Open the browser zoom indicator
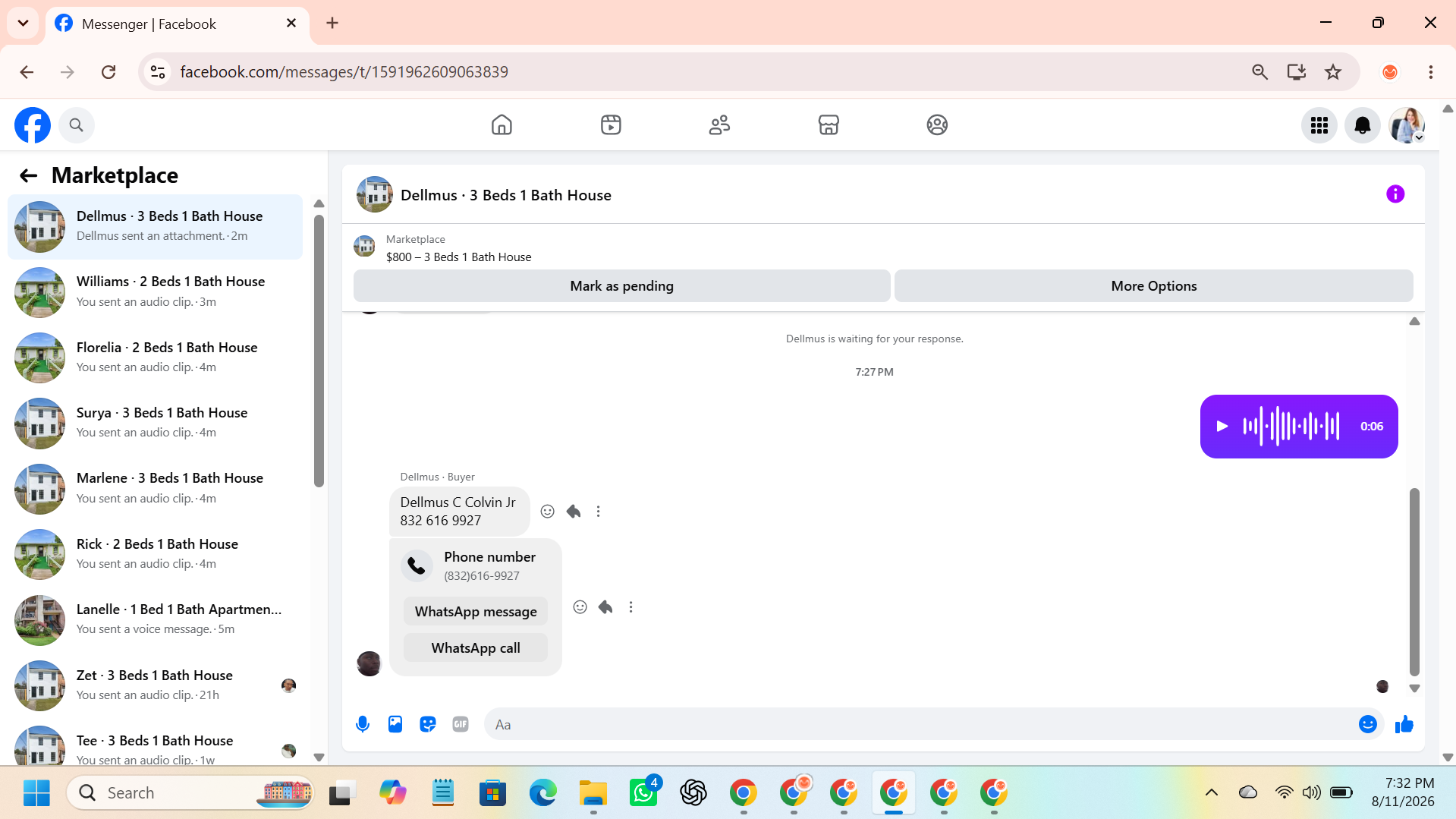The image size is (1456, 819). coord(1259,72)
